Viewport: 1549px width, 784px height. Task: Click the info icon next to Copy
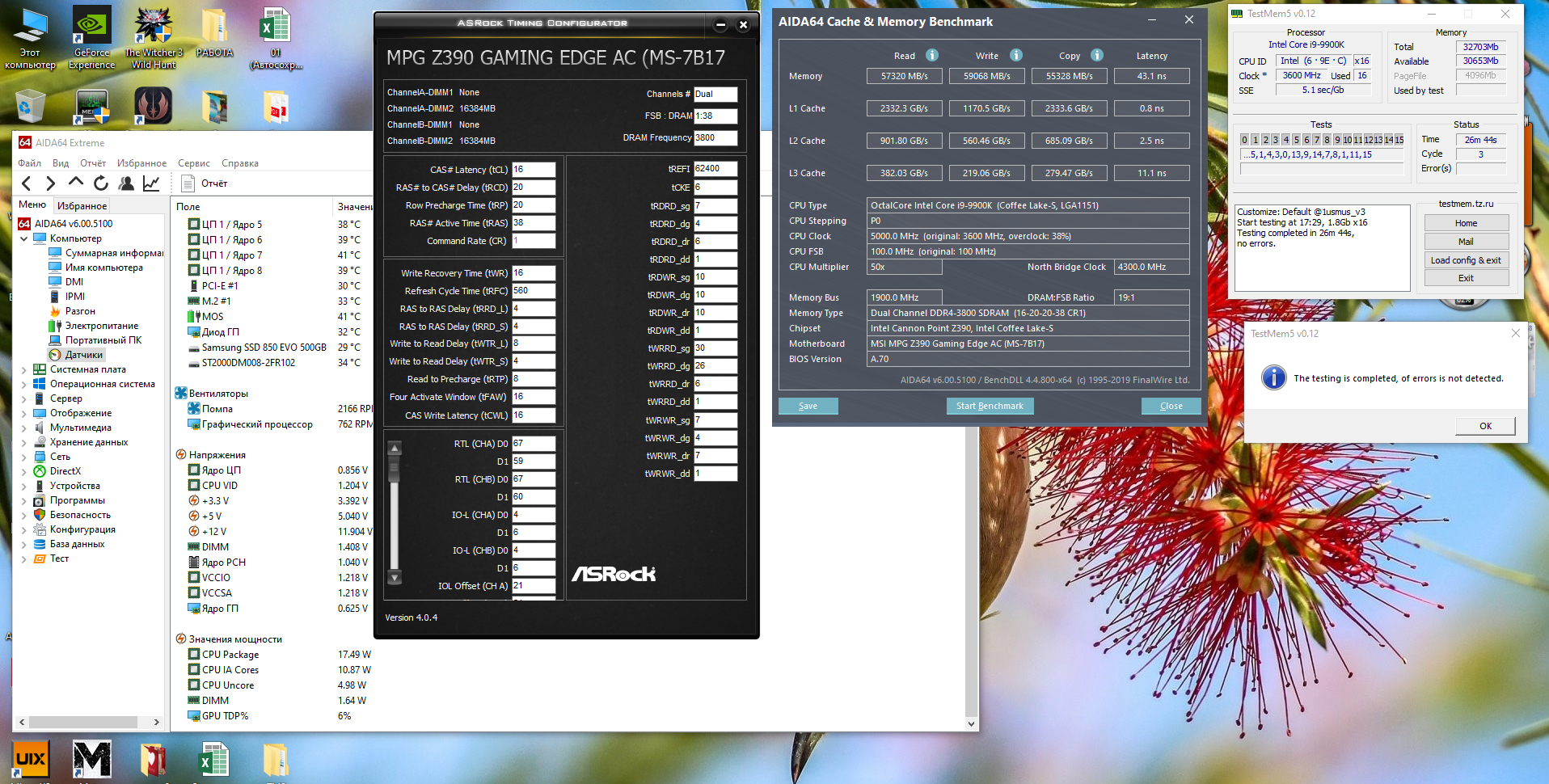(1097, 55)
